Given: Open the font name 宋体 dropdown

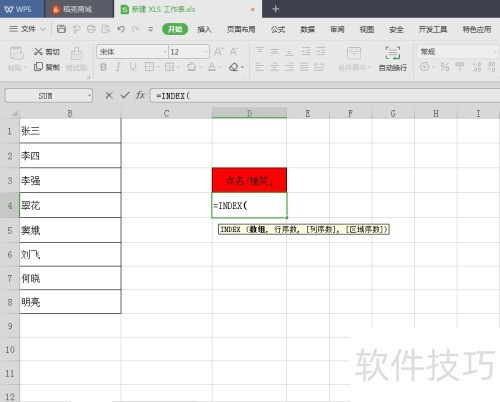Looking at the screenshot, I should (164, 52).
